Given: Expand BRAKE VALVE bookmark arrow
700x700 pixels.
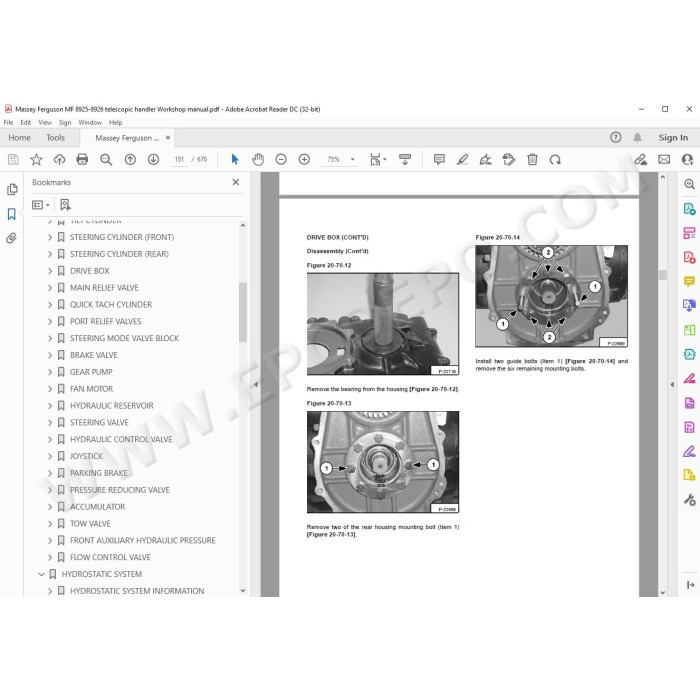Looking at the screenshot, I should tap(50, 355).
